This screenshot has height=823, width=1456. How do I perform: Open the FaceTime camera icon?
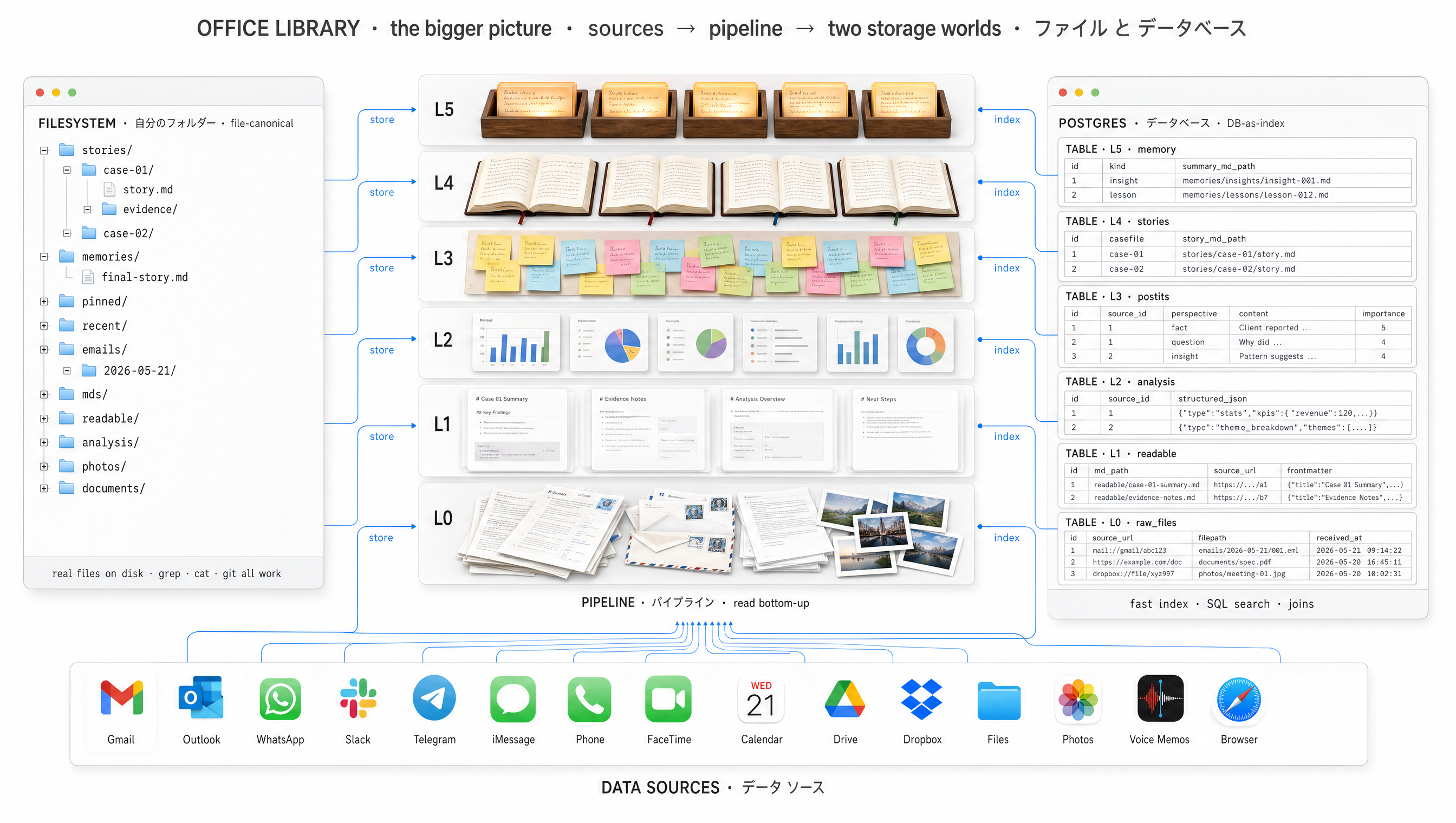tap(668, 698)
